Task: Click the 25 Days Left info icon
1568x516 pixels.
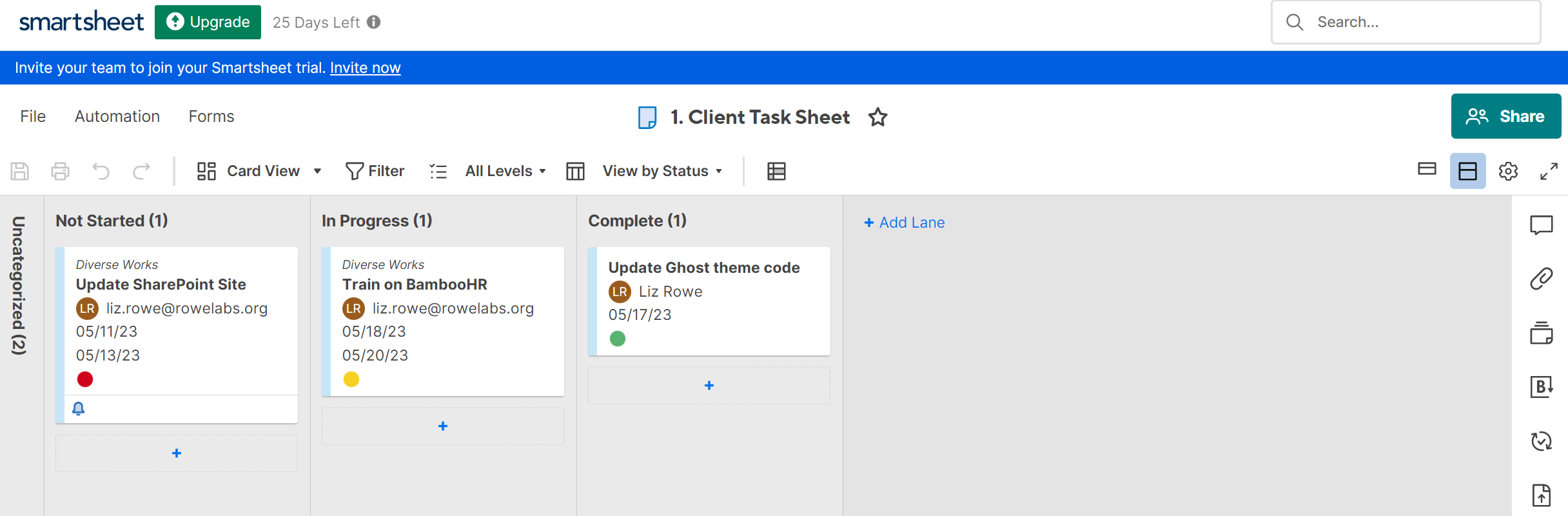Action: pos(374,22)
